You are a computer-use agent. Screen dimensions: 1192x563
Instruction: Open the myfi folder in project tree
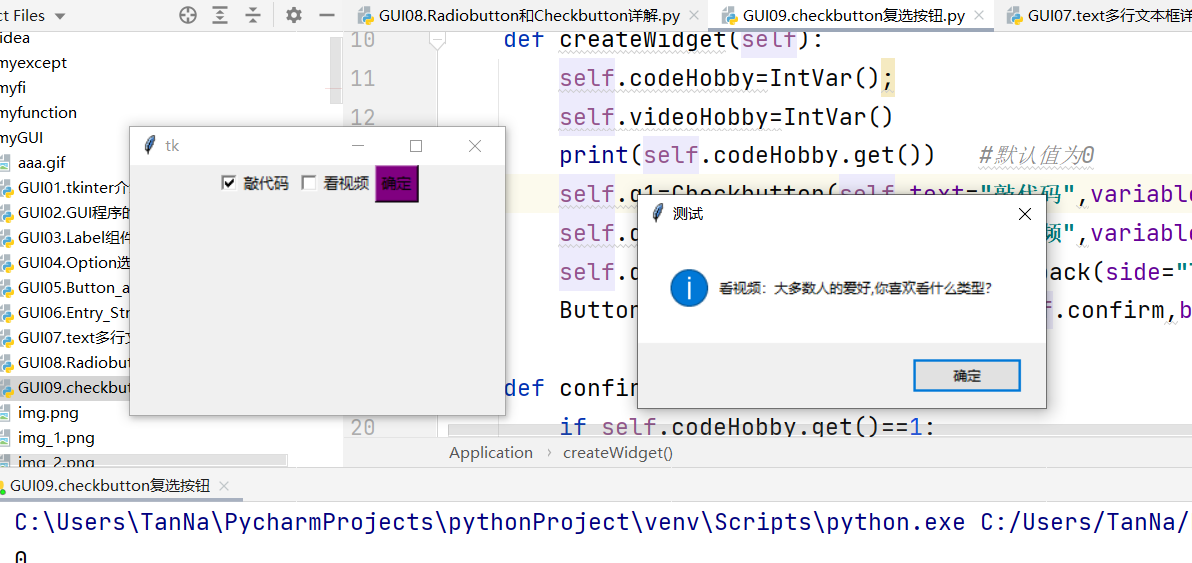pyautogui.click(x=14, y=87)
